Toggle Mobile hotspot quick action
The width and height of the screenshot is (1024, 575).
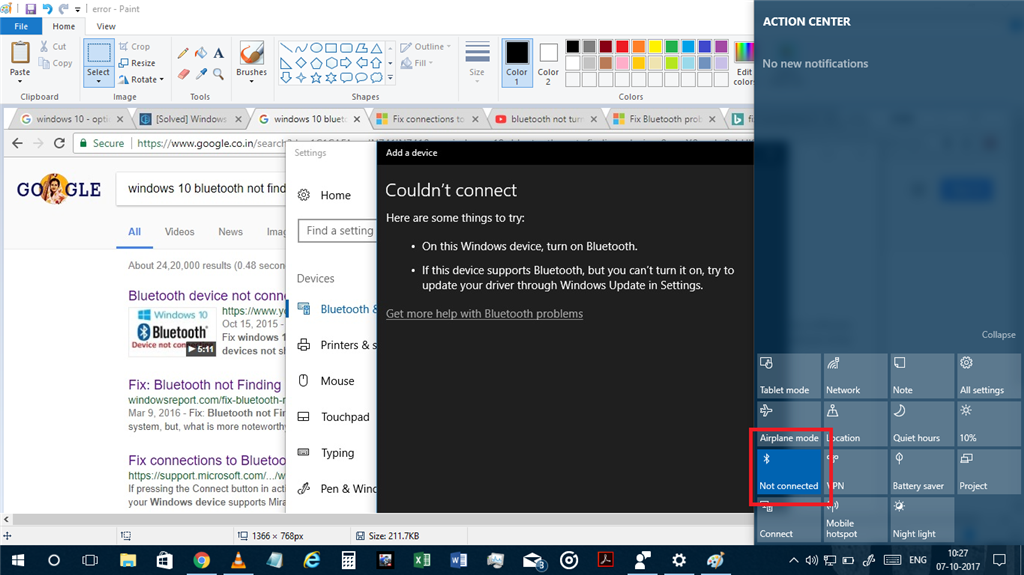[x=856, y=519]
